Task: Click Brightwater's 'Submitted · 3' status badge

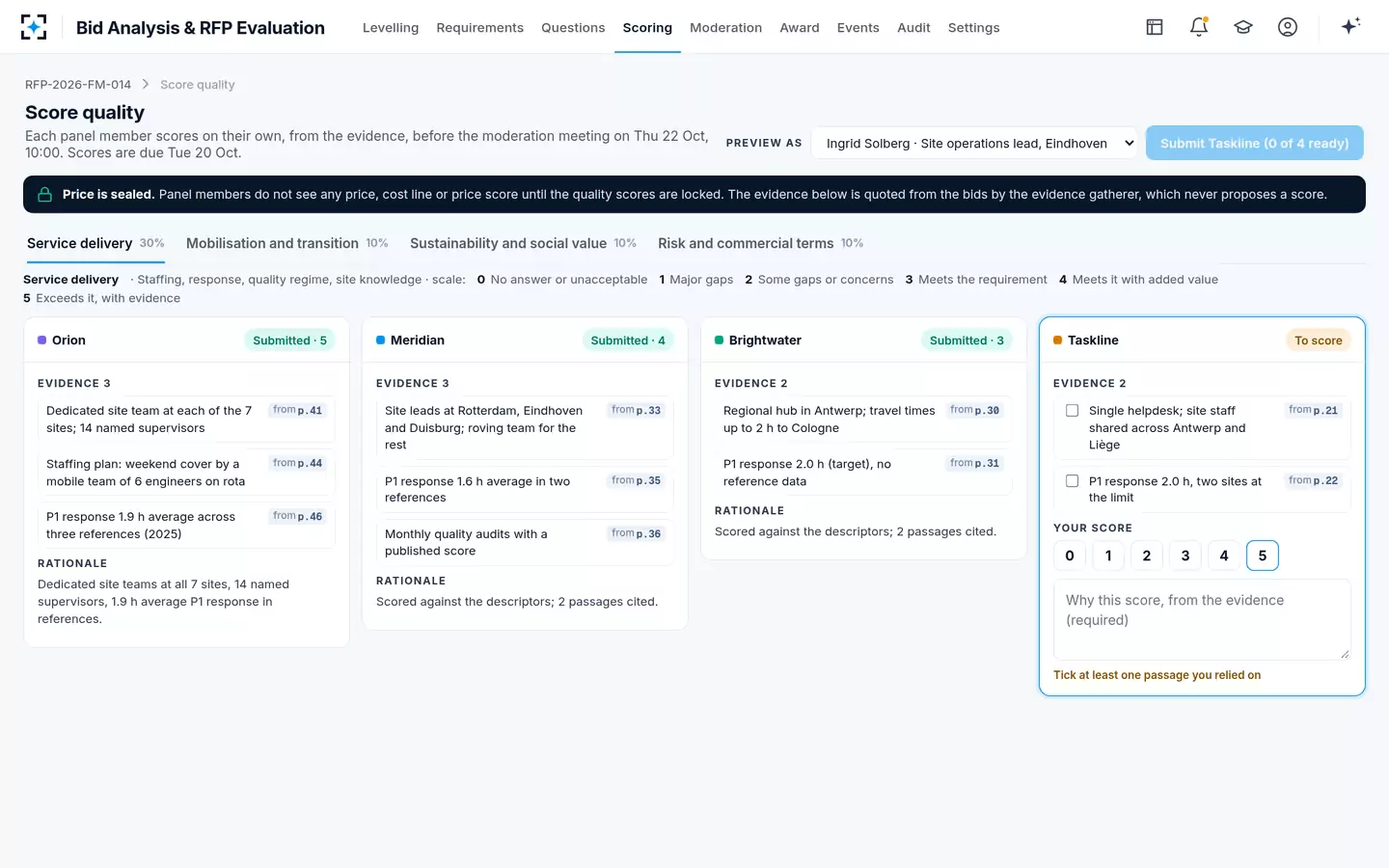Action: click(x=967, y=340)
